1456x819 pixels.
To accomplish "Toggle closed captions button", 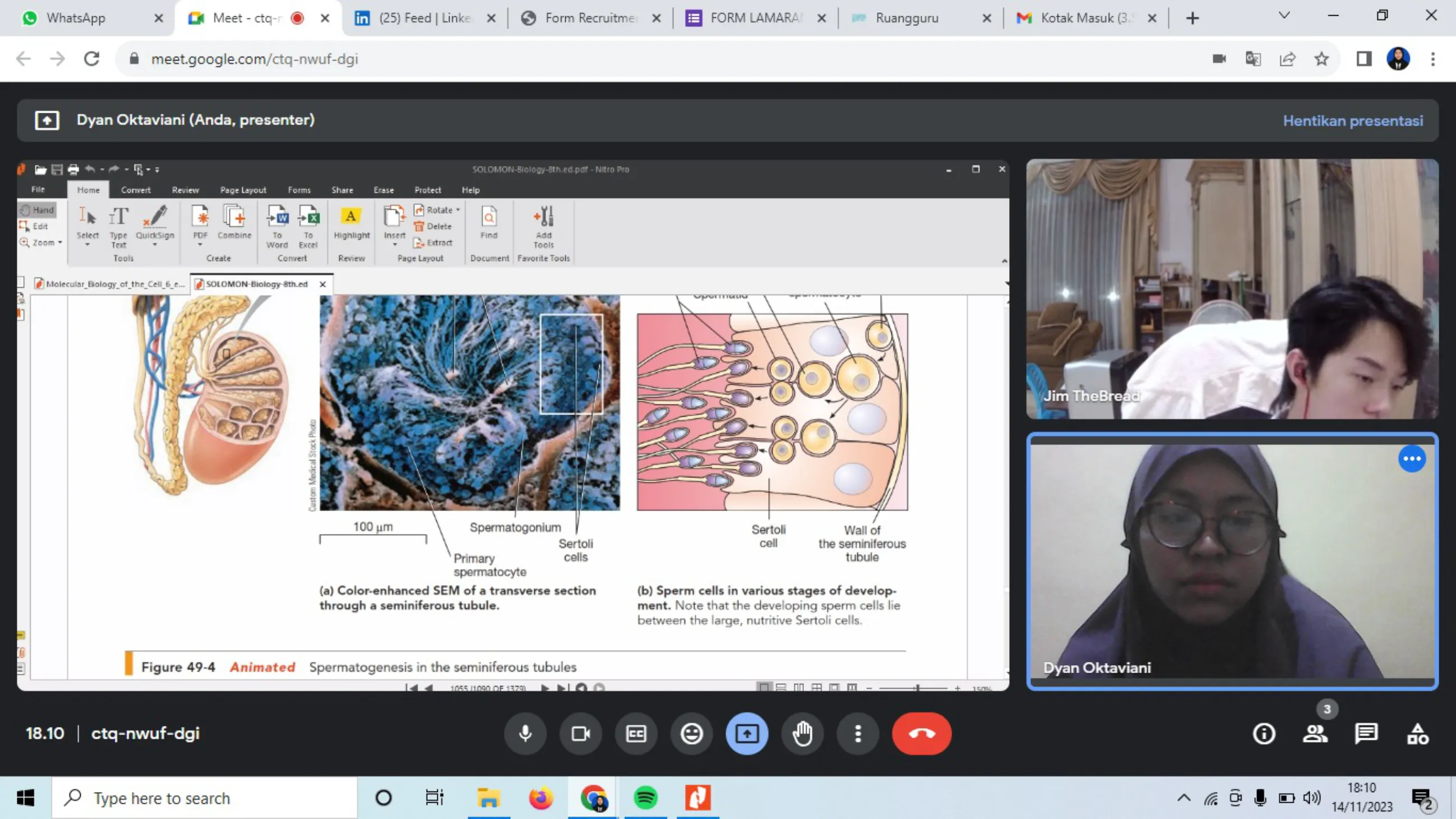I will (x=636, y=734).
